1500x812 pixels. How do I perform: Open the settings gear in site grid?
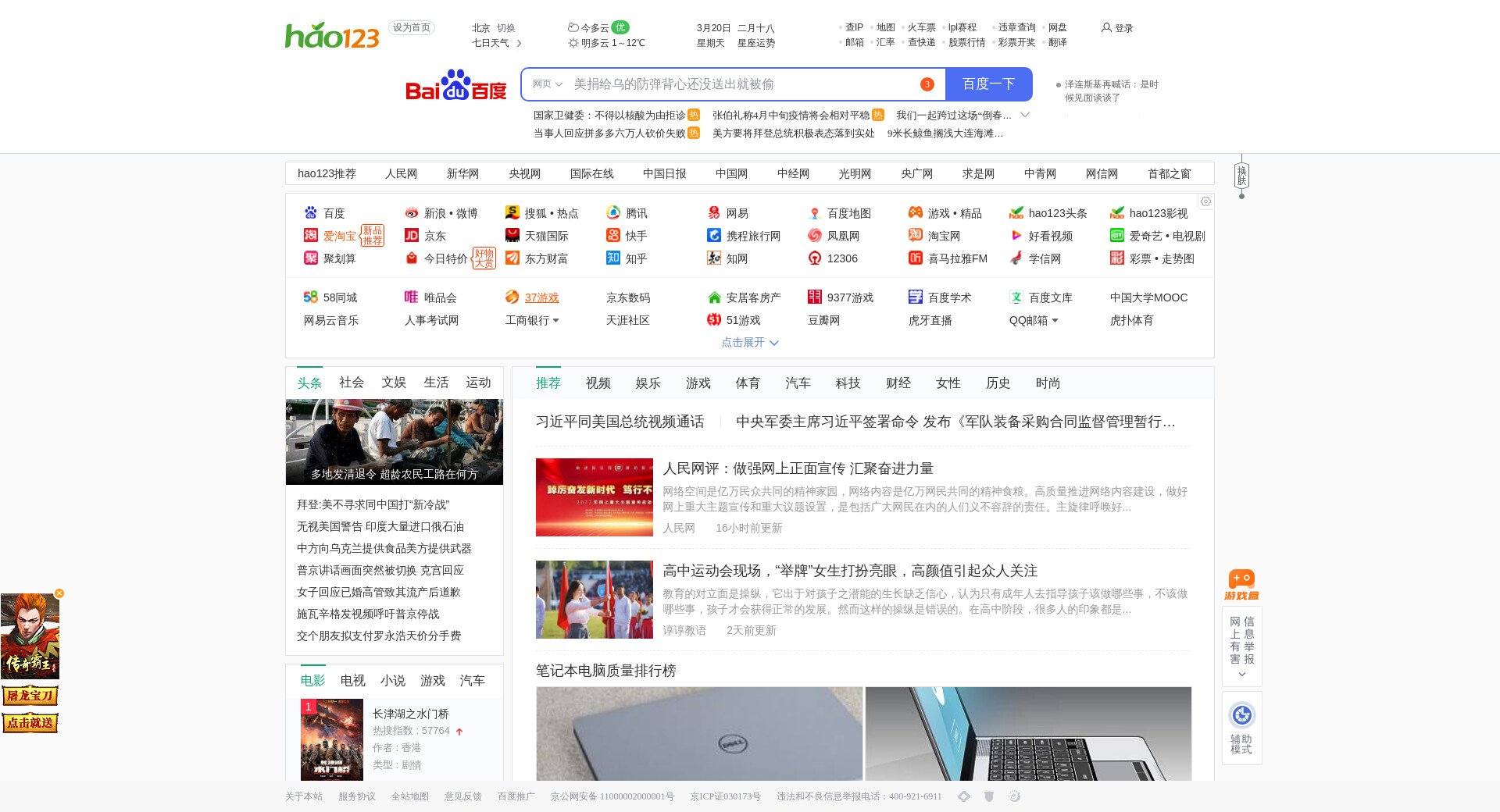pos(1205,201)
